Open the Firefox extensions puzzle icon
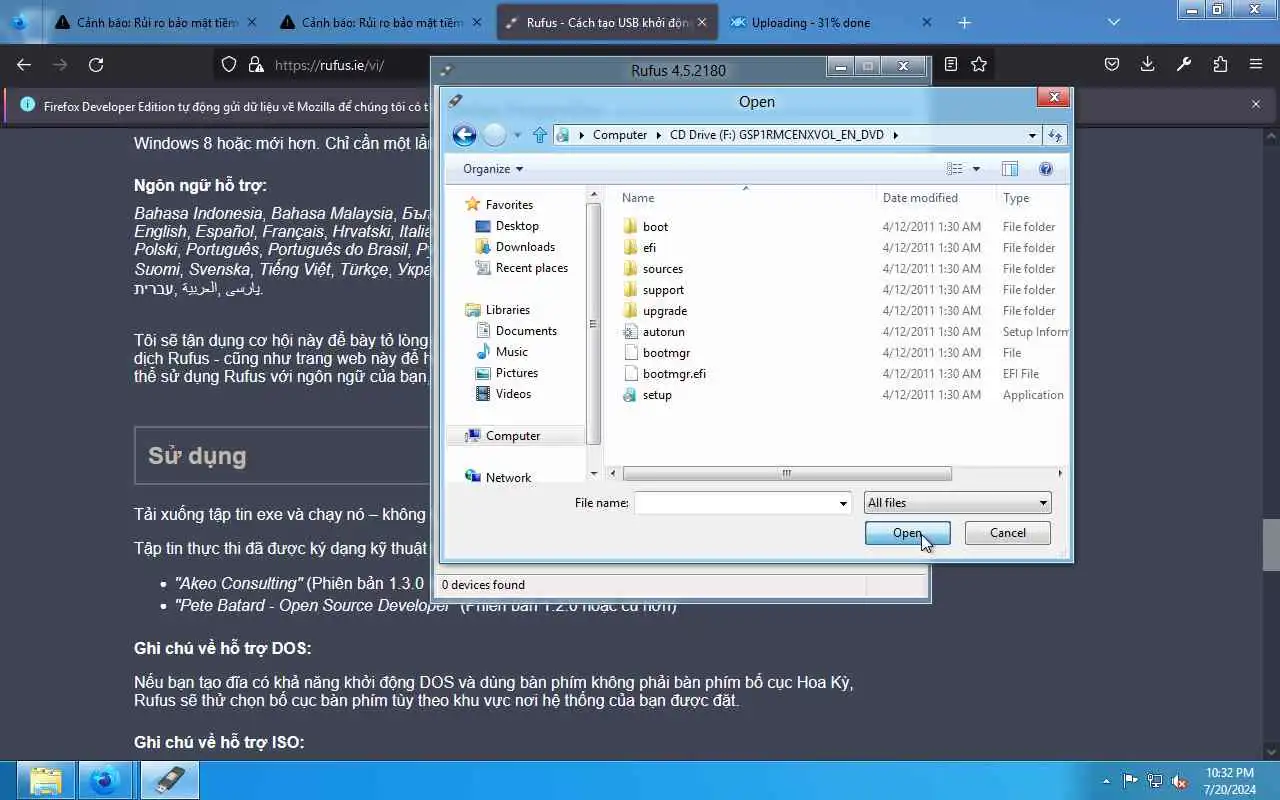 [1220, 65]
